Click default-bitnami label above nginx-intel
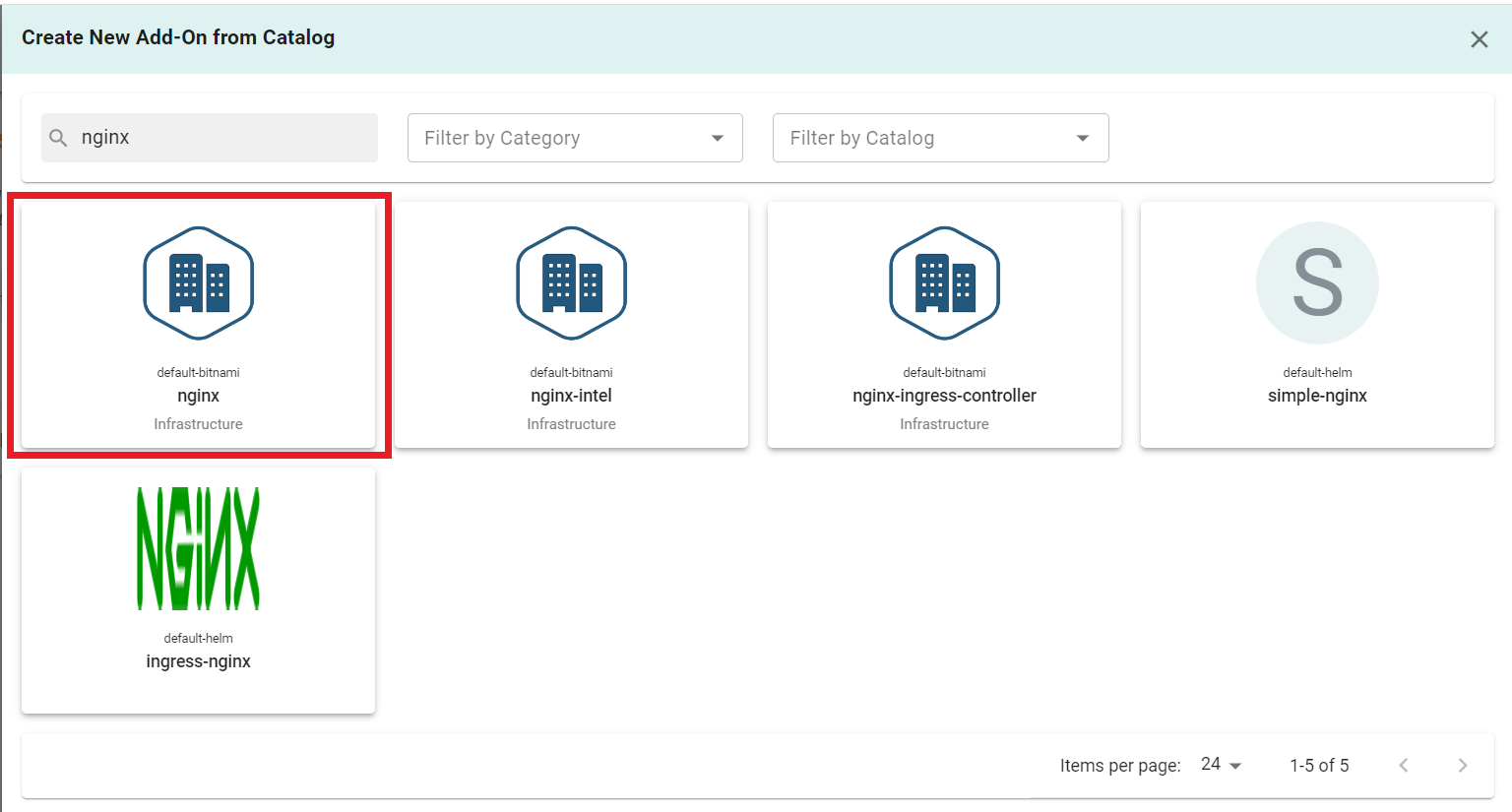The width and height of the screenshot is (1512, 812). click(x=572, y=372)
